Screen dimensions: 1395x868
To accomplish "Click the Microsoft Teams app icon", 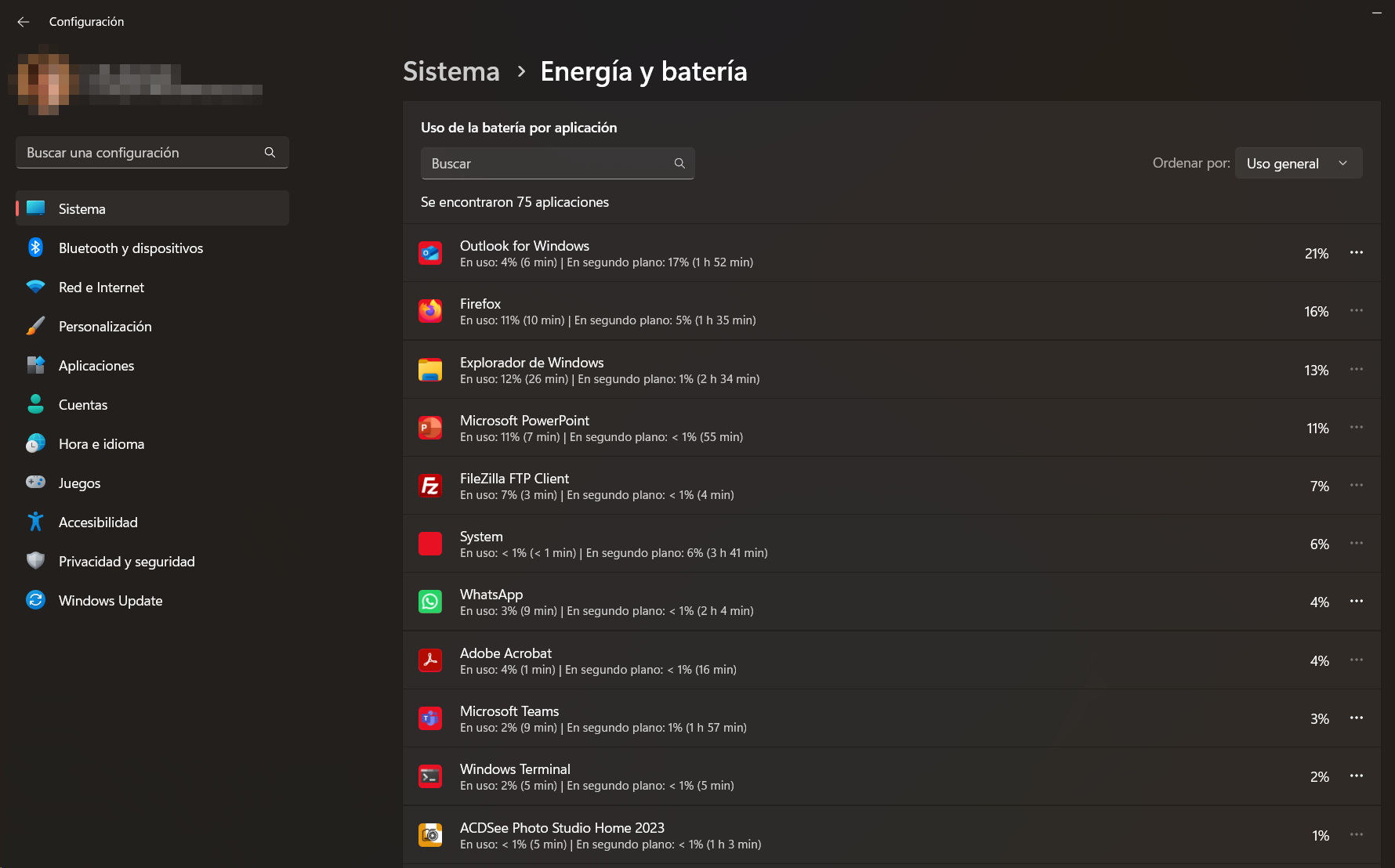I will tap(430, 718).
